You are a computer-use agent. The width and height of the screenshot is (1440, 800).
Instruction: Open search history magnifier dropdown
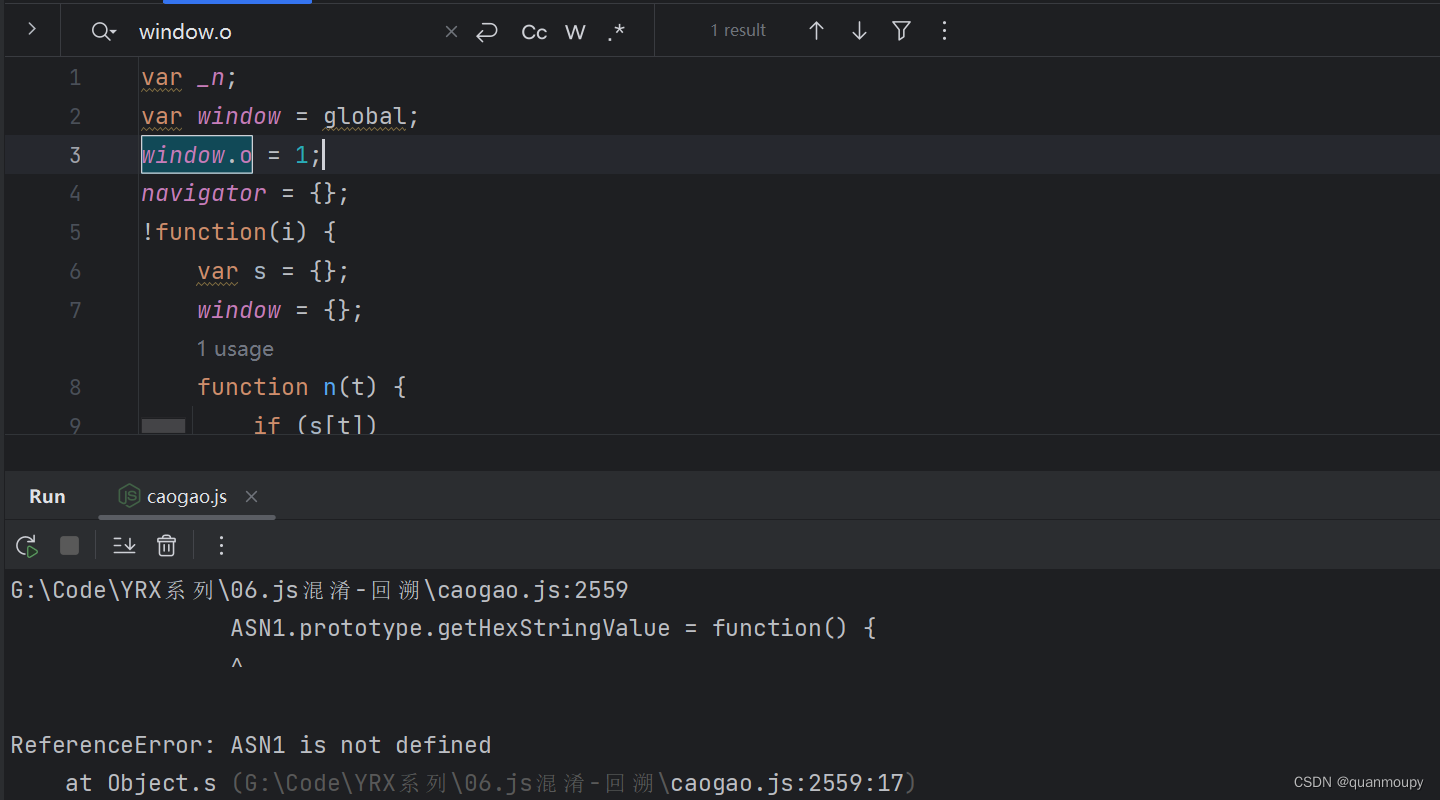[x=104, y=31]
